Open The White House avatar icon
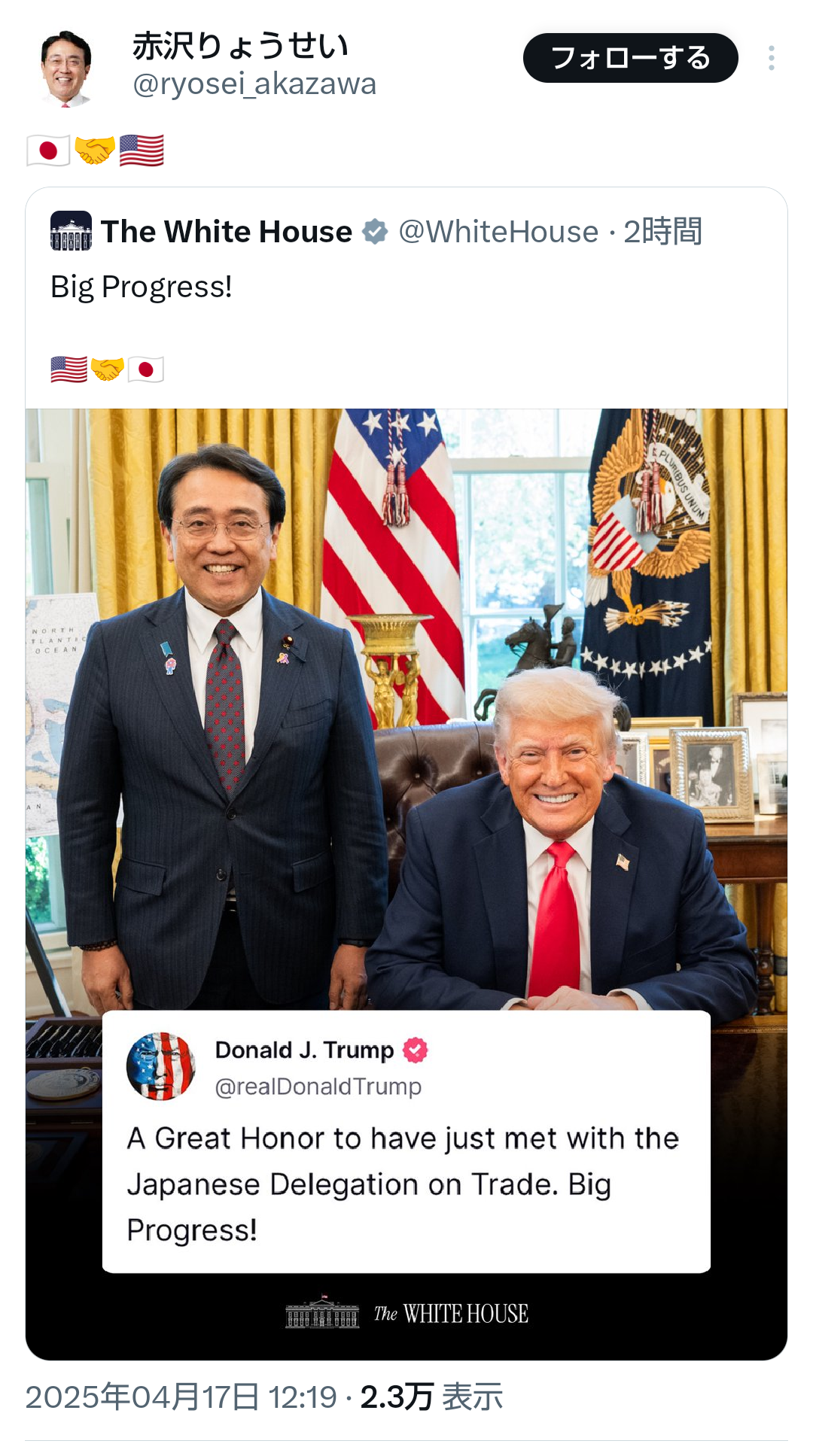This screenshot has height=1456, width=813. [x=71, y=231]
